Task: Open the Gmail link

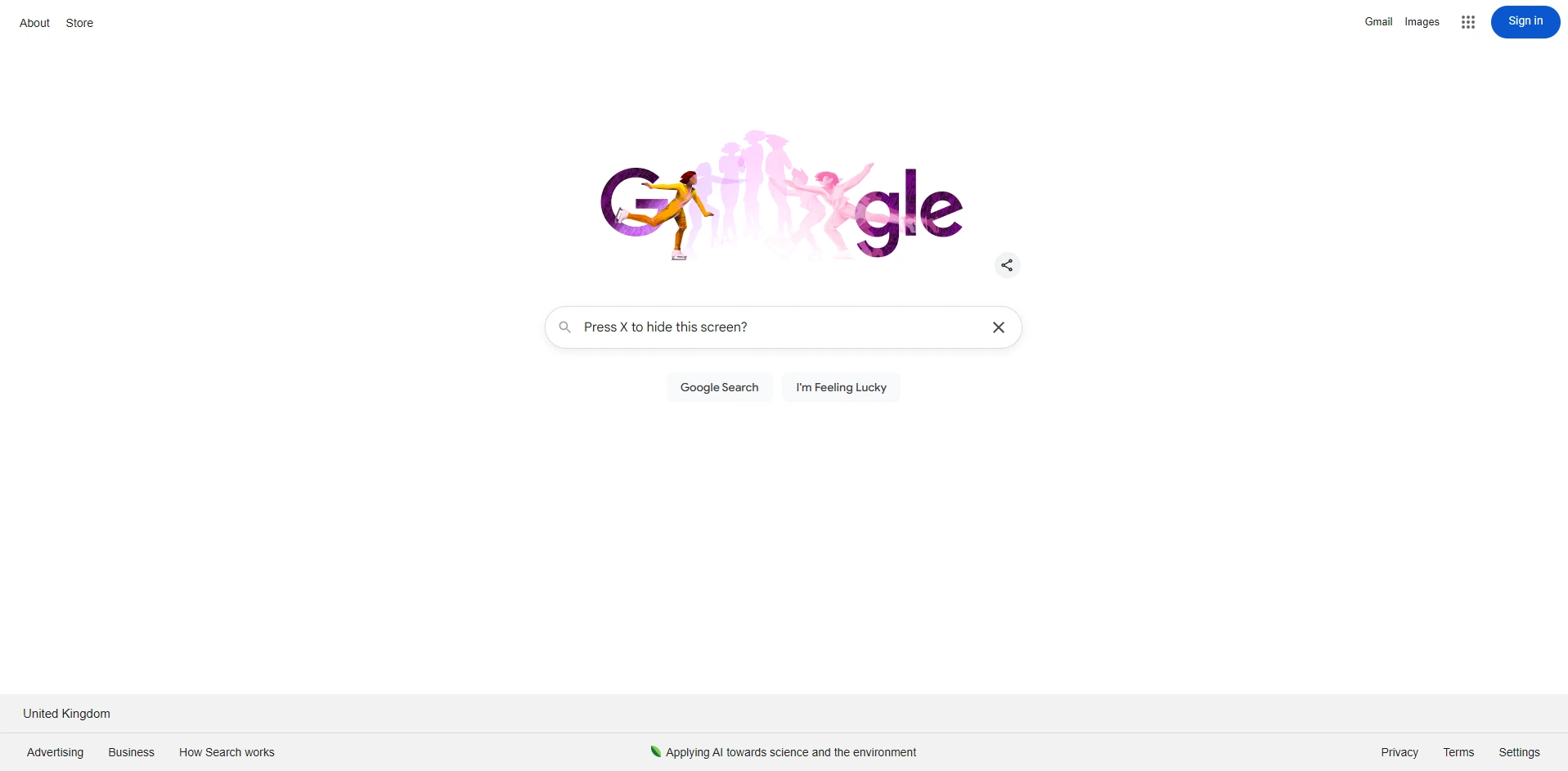Action: (1378, 22)
